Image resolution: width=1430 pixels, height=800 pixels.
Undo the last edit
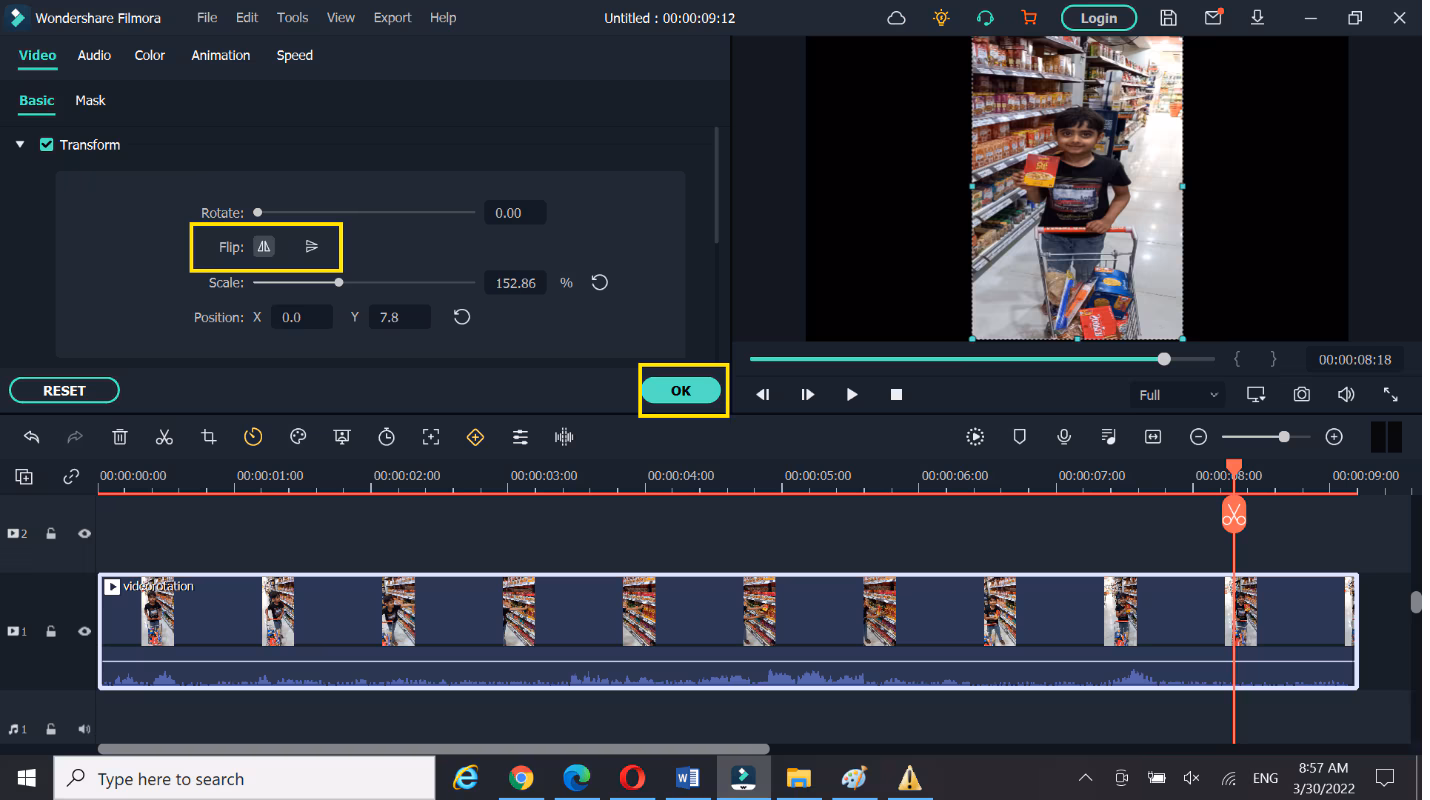(32, 437)
